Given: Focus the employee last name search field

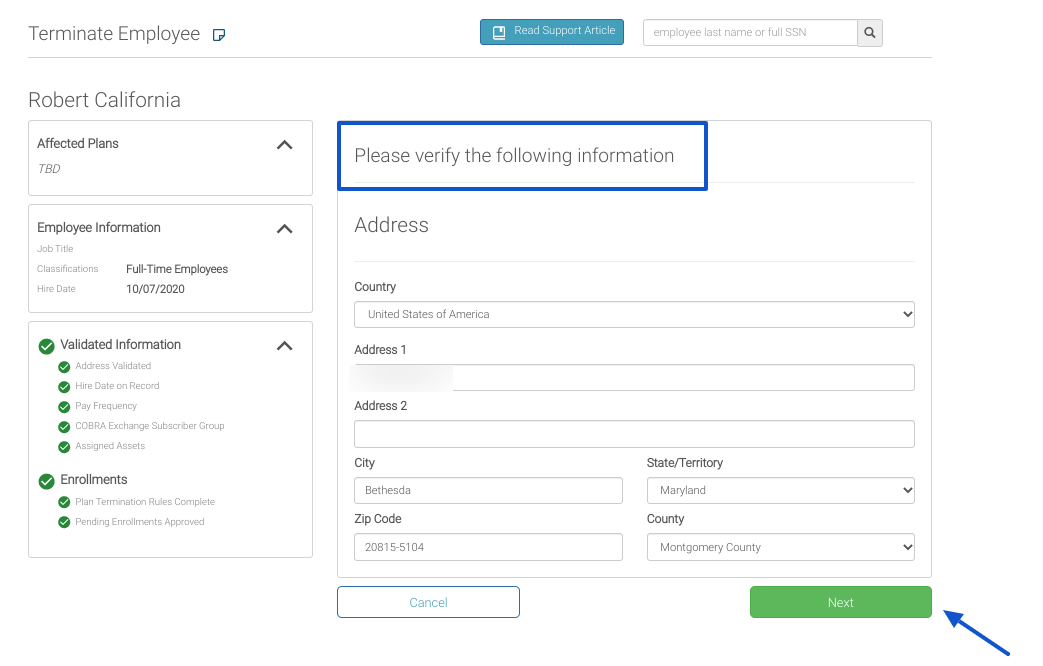Looking at the screenshot, I should 750,33.
